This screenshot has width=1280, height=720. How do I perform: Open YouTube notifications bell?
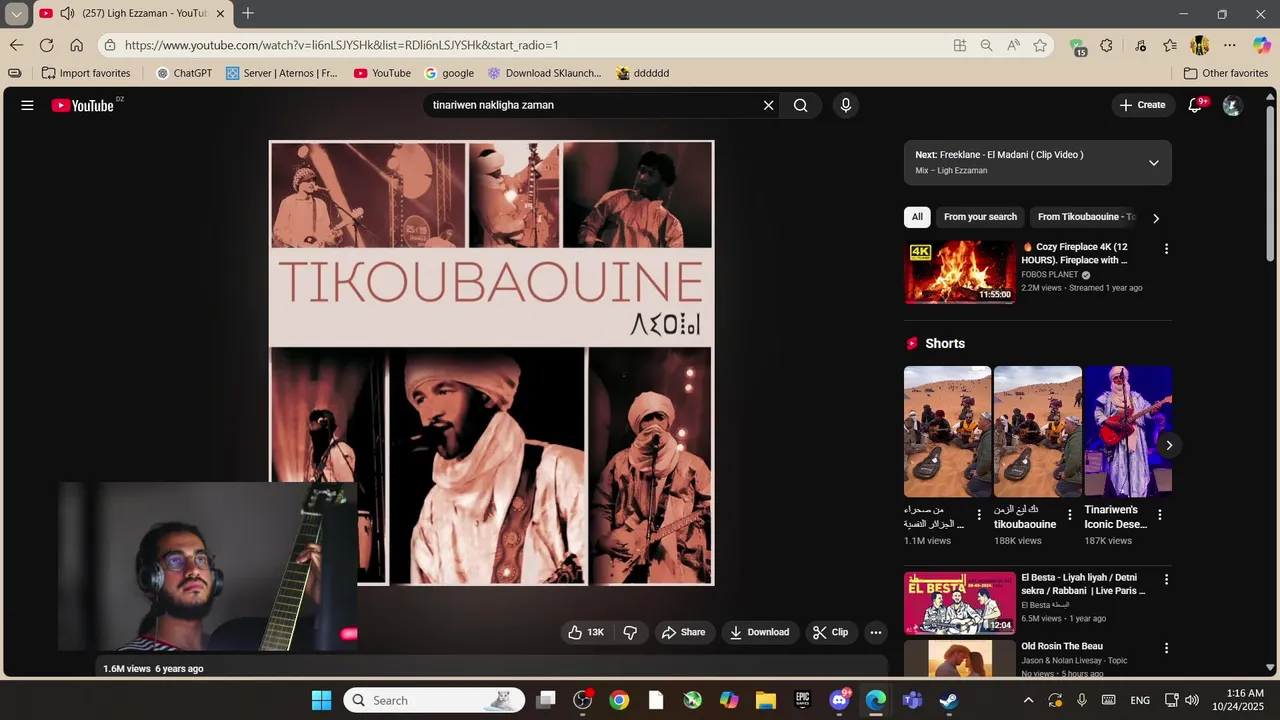tap(1195, 105)
